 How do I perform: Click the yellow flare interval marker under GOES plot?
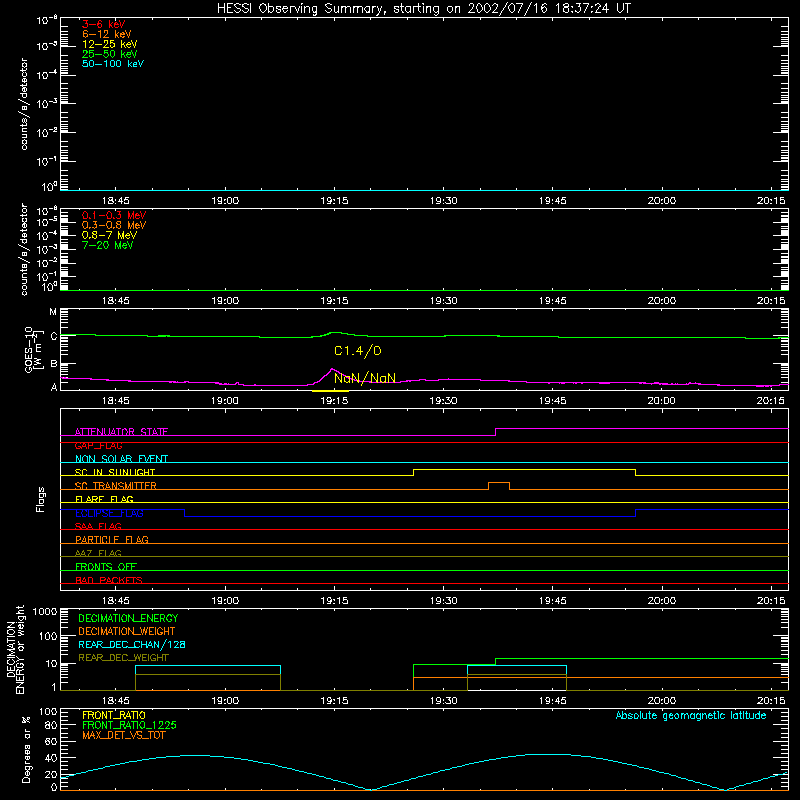331,391
